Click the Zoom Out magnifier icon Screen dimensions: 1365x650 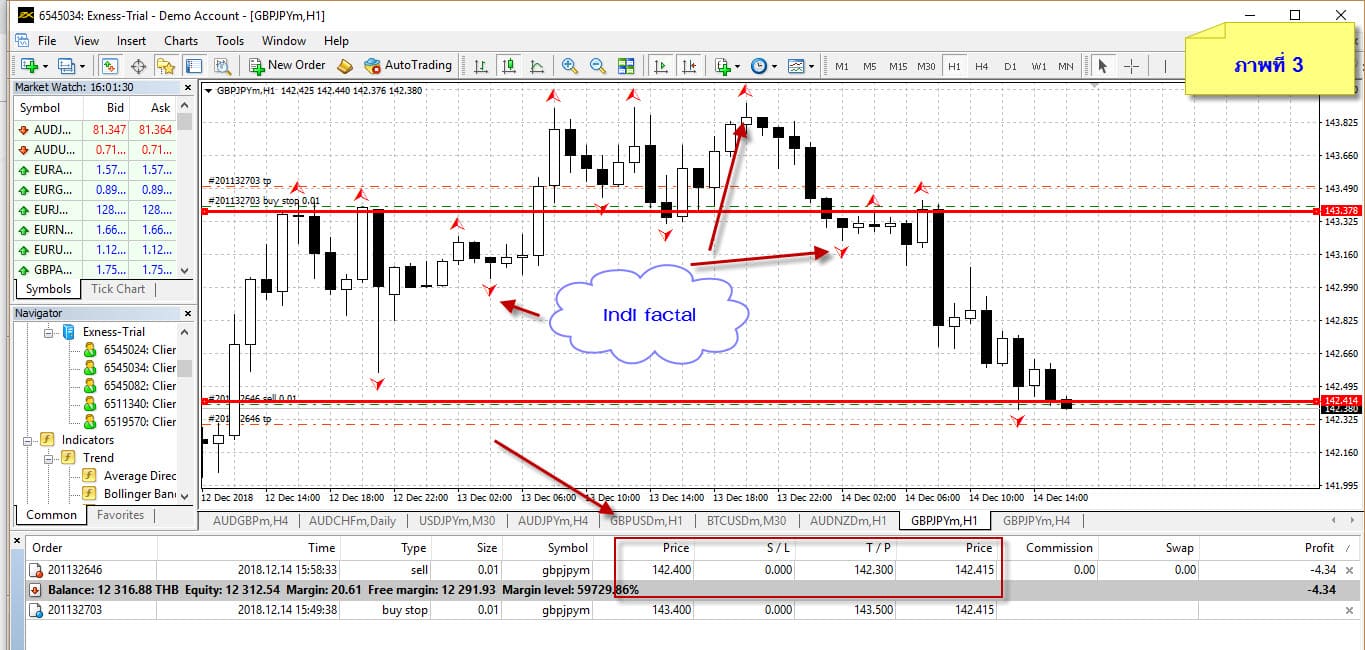tap(598, 66)
